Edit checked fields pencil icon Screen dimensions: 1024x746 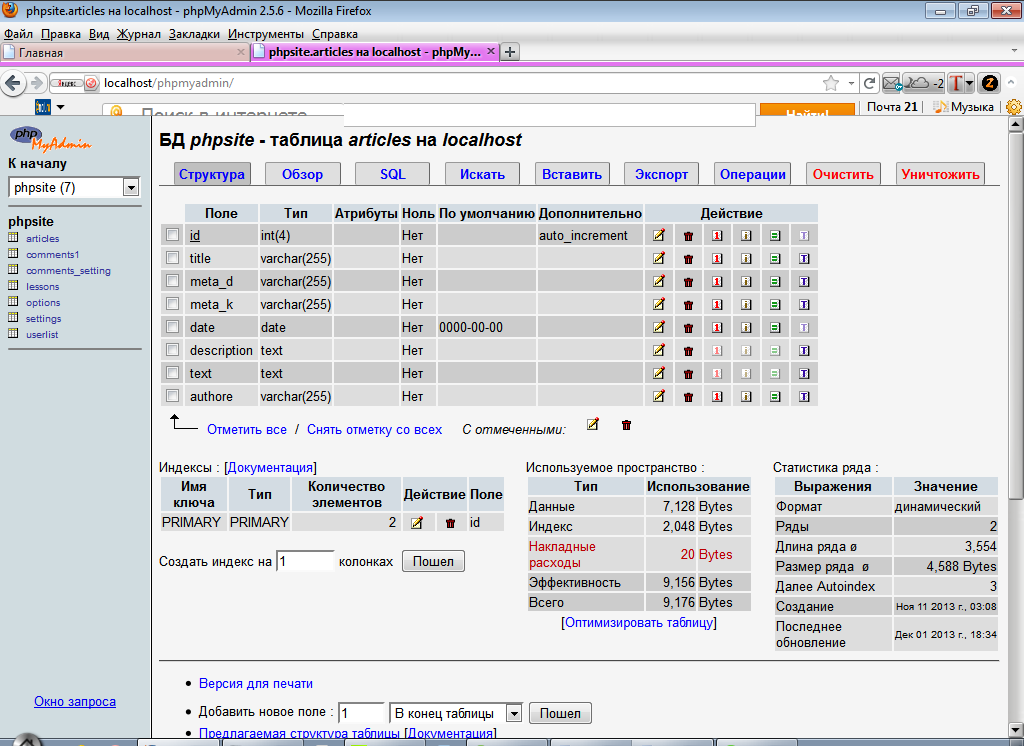click(x=592, y=424)
